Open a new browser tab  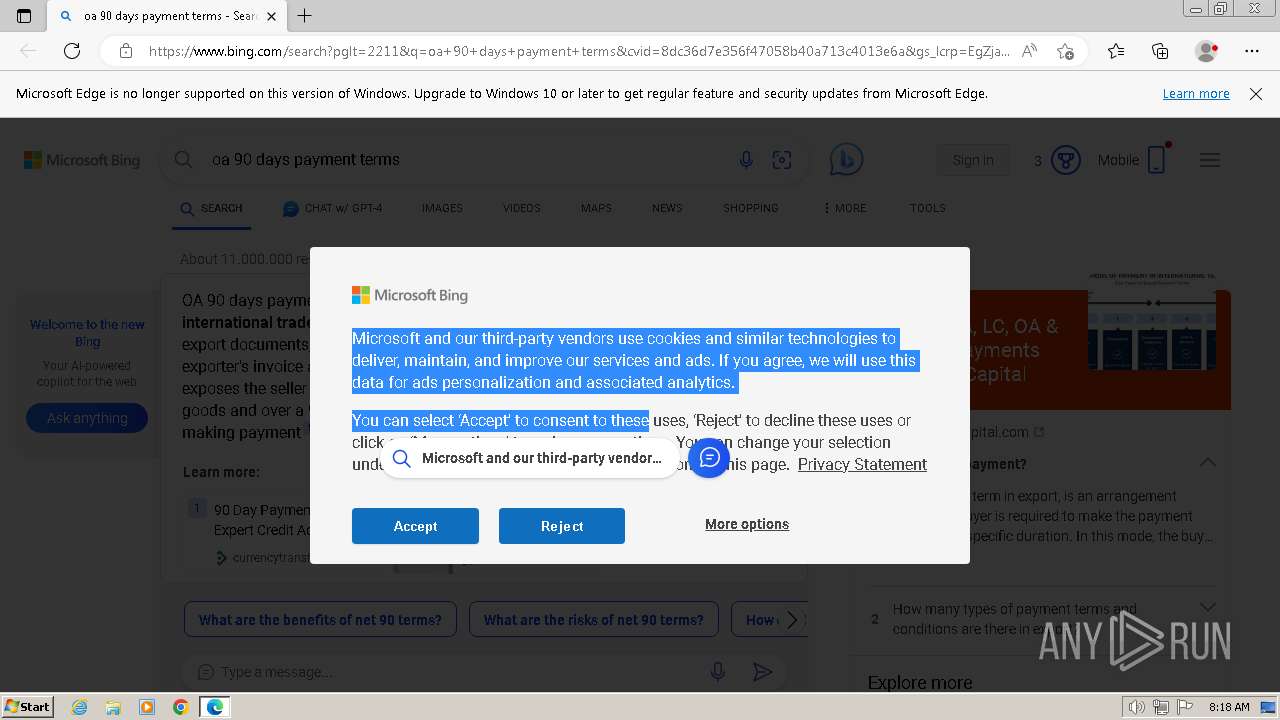[305, 16]
